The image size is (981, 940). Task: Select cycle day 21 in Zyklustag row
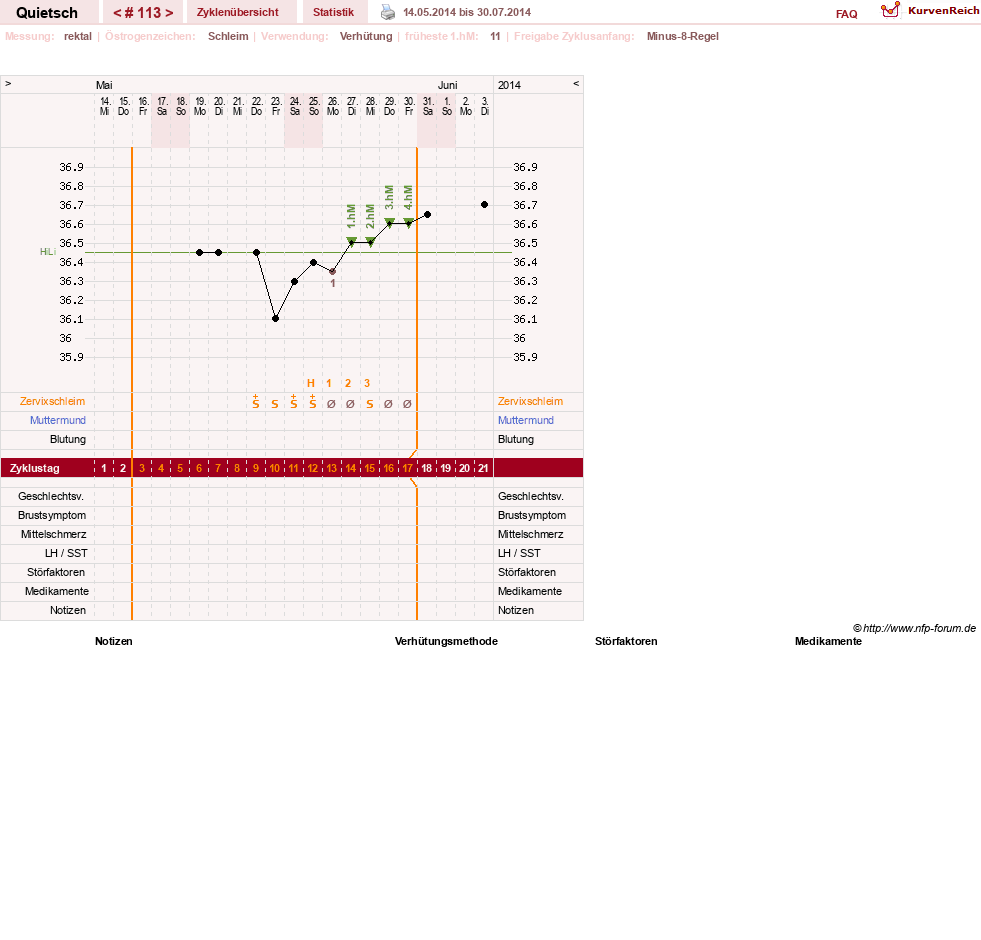[484, 468]
